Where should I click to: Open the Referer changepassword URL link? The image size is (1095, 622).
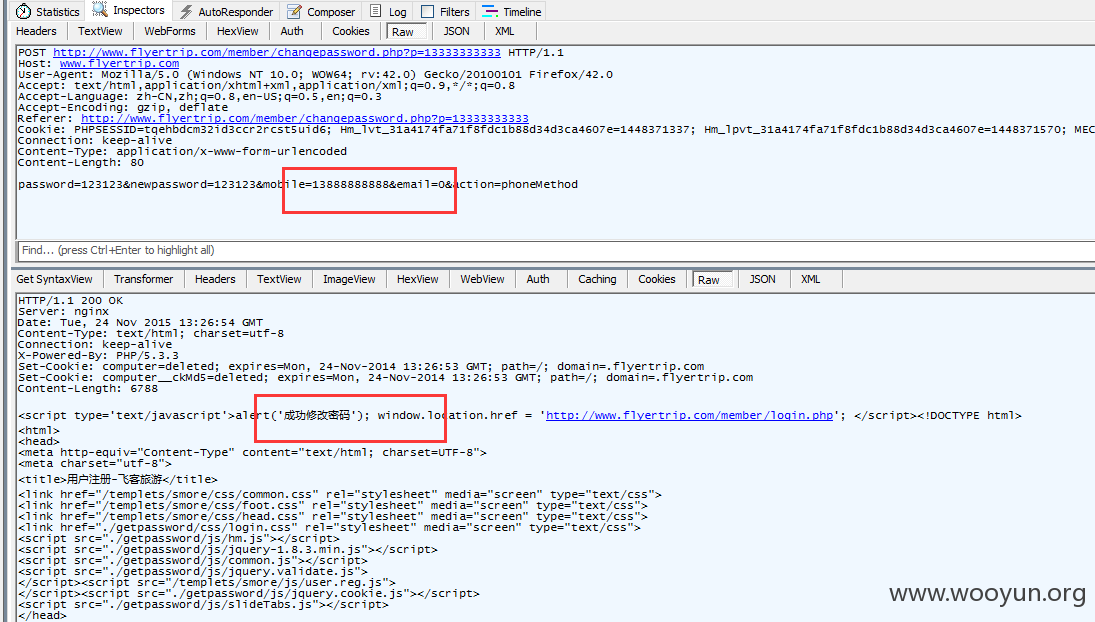(x=304, y=119)
